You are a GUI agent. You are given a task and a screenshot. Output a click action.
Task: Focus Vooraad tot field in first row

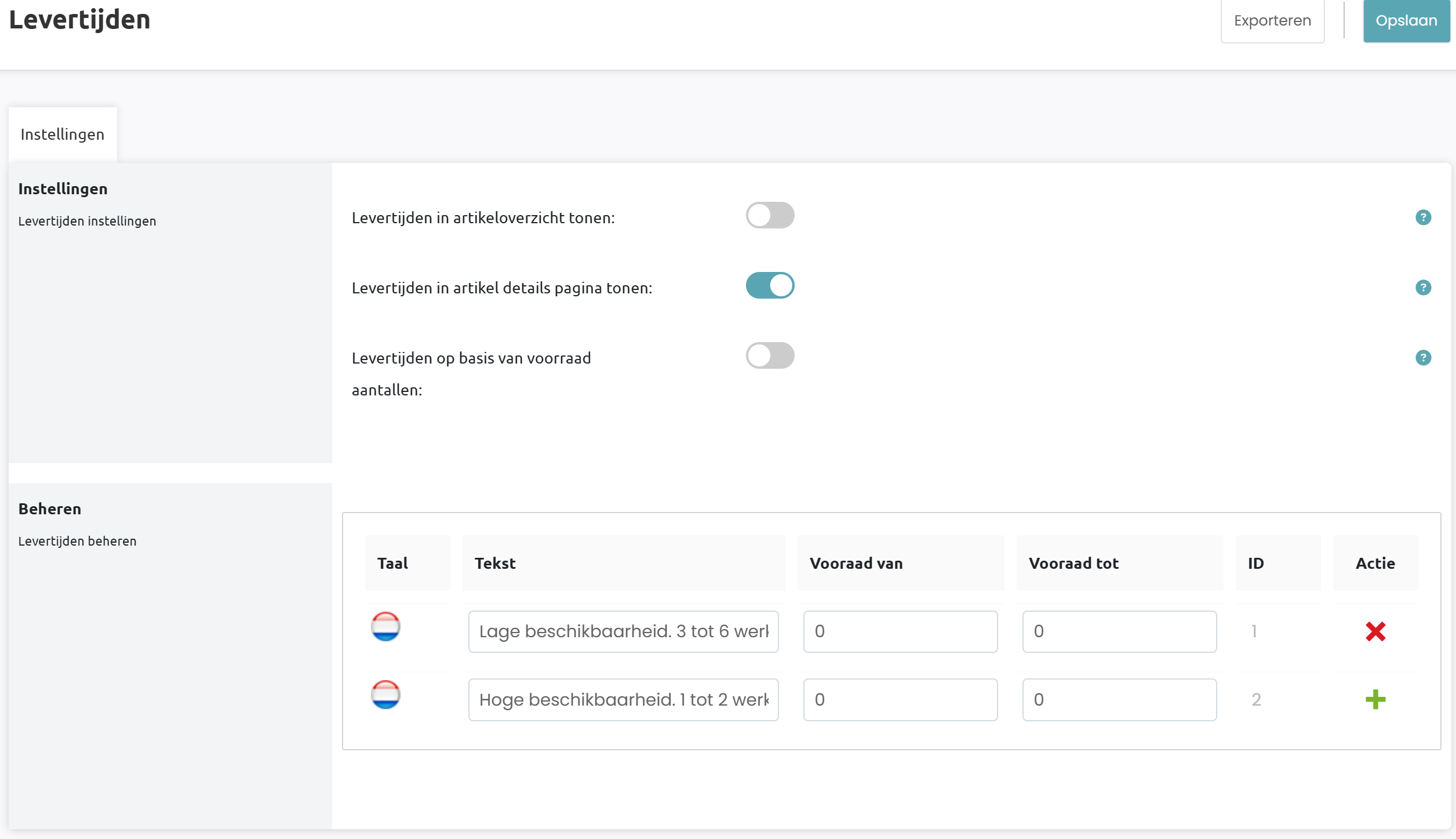(1119, 631)
